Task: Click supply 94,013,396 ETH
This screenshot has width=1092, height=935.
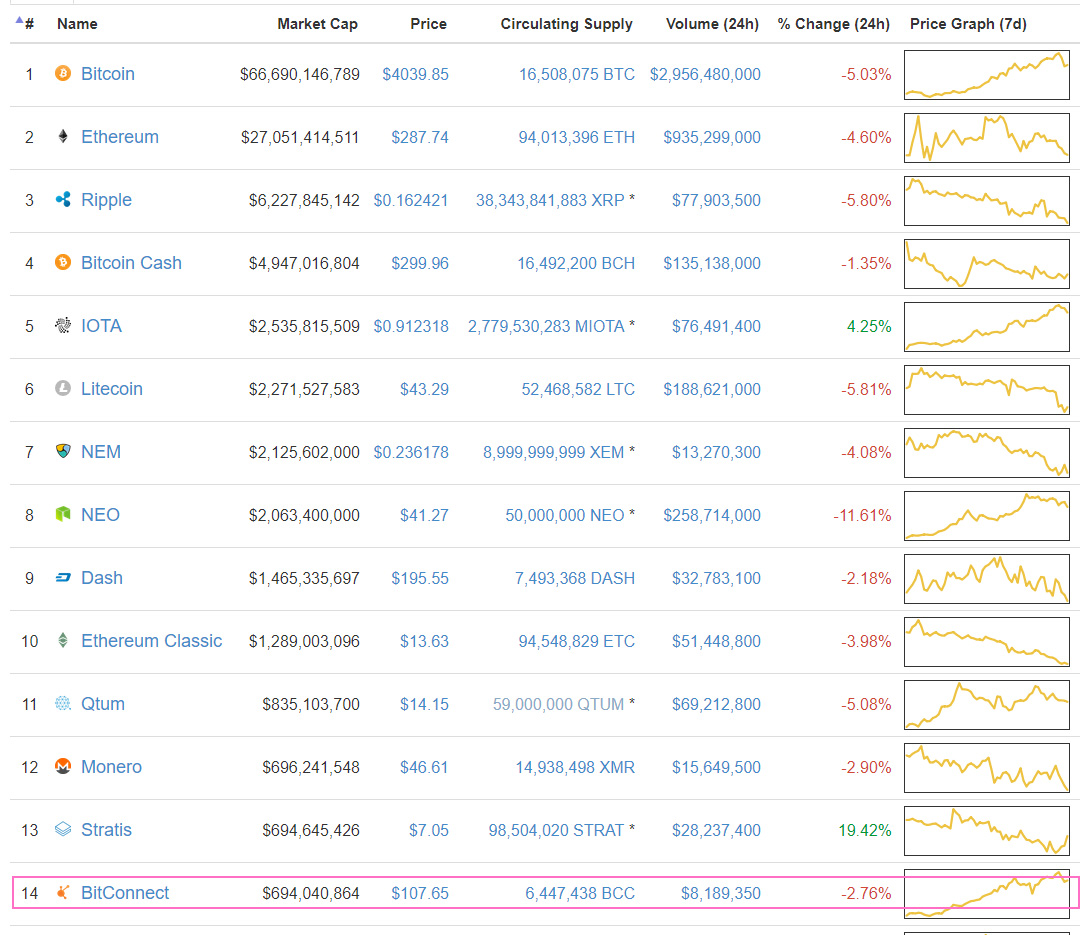Action: [577, 137]
